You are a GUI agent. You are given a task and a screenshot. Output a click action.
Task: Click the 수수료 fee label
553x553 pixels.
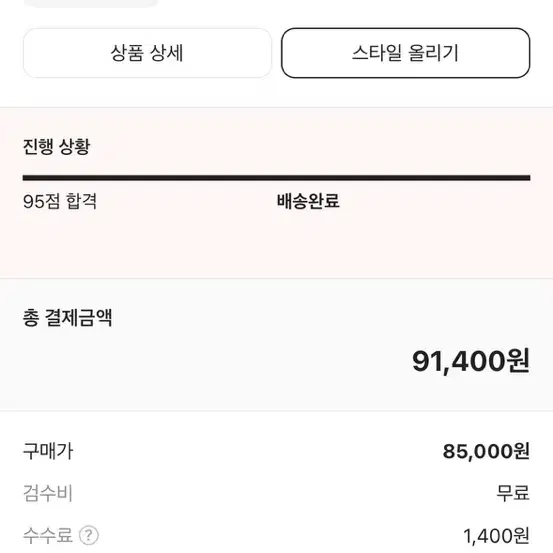pos(48,535)
